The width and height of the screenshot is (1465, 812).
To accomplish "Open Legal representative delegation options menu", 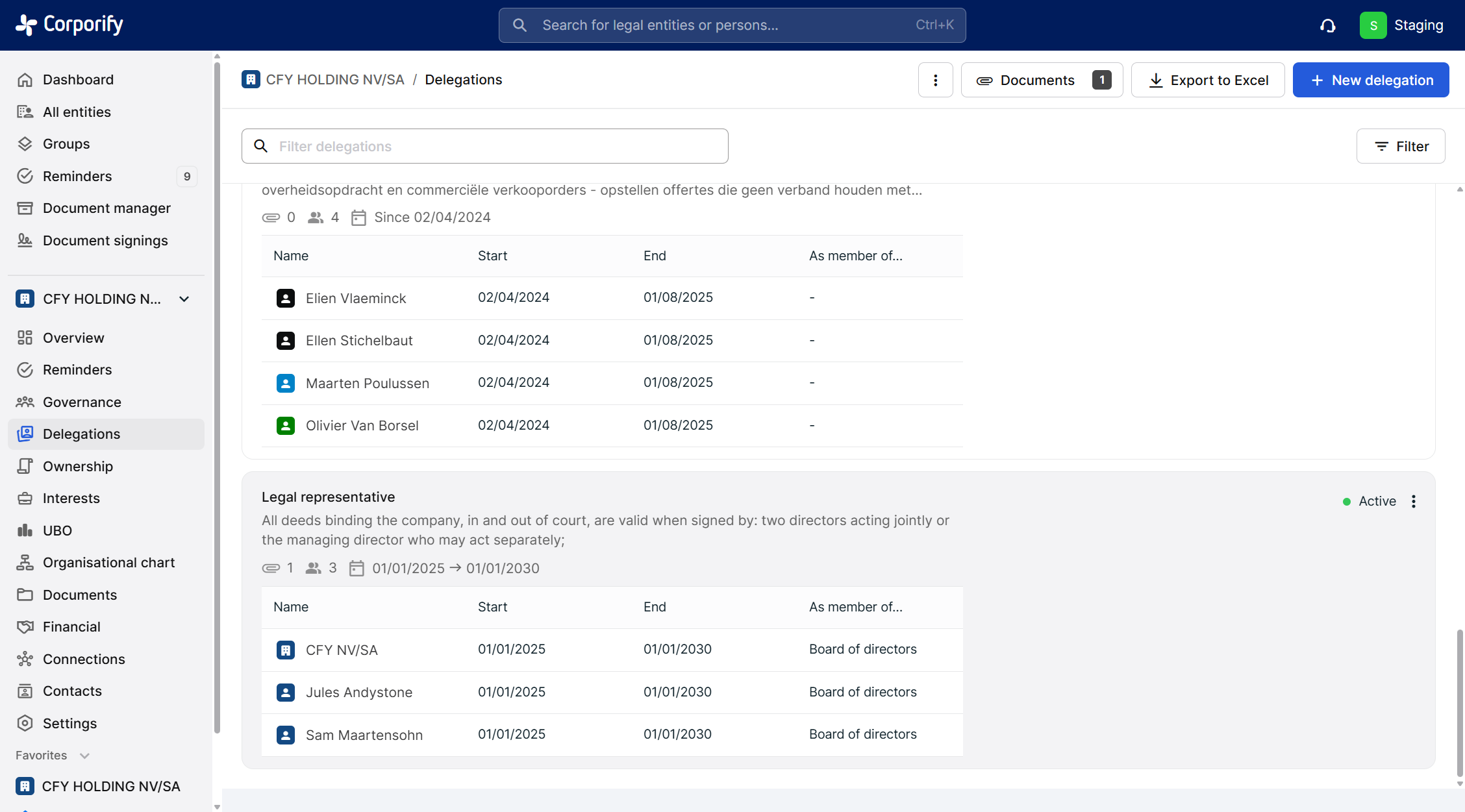I will pyautogui.click(x=1414, y=501).
